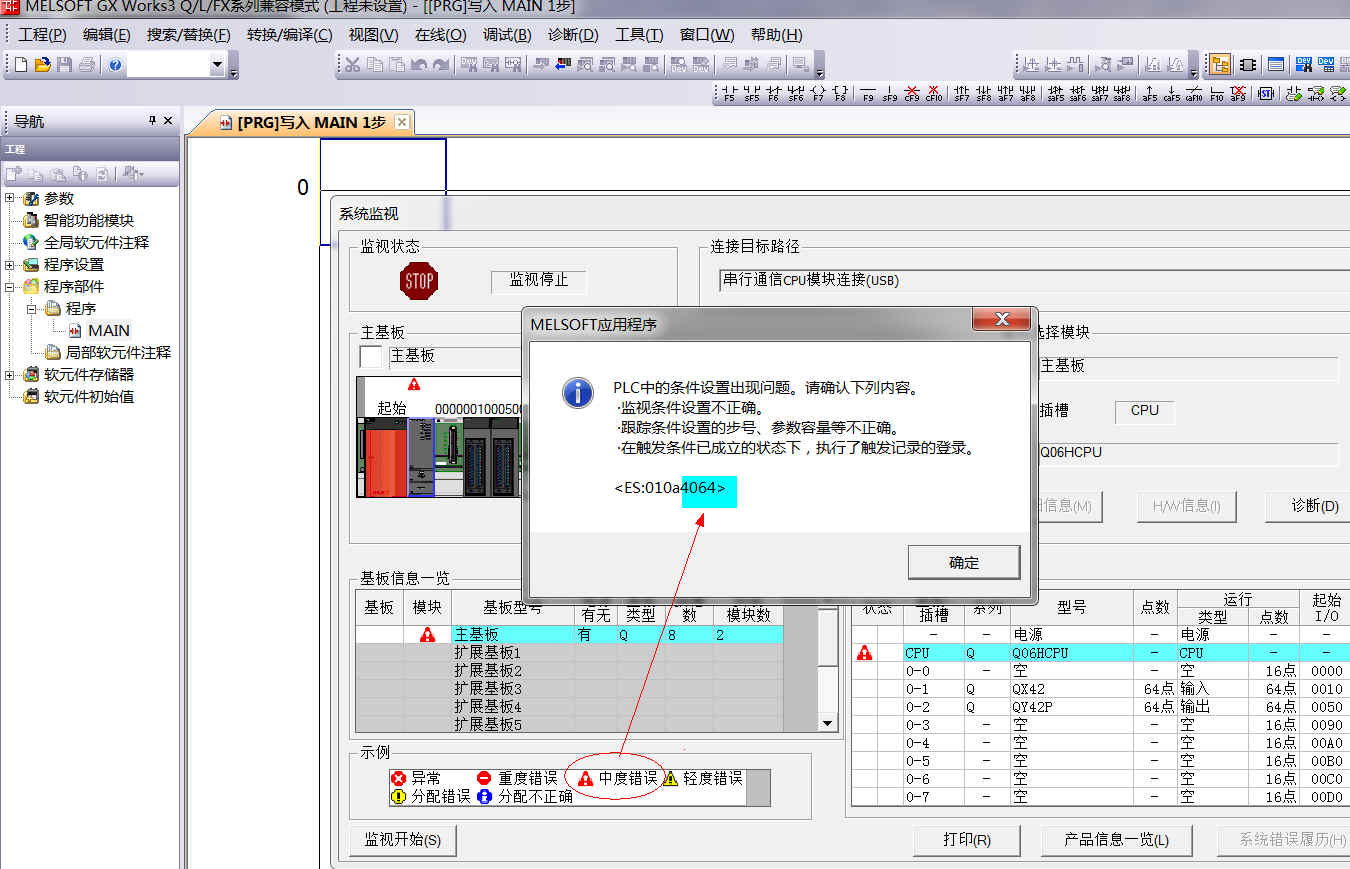Image resolution: width=1350 pixels, height=869 pixels.
Task: Open the 诊断(D) menu
Action: pos(572,35)
